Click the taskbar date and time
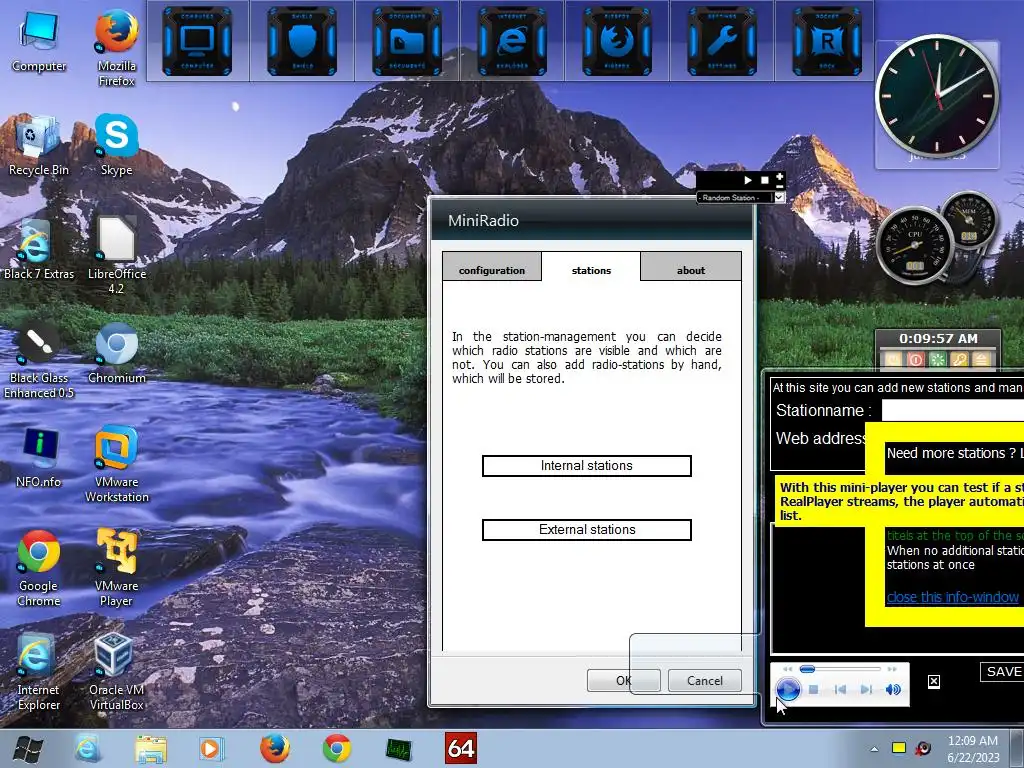The image size is (1024, 768). (973, 748)
